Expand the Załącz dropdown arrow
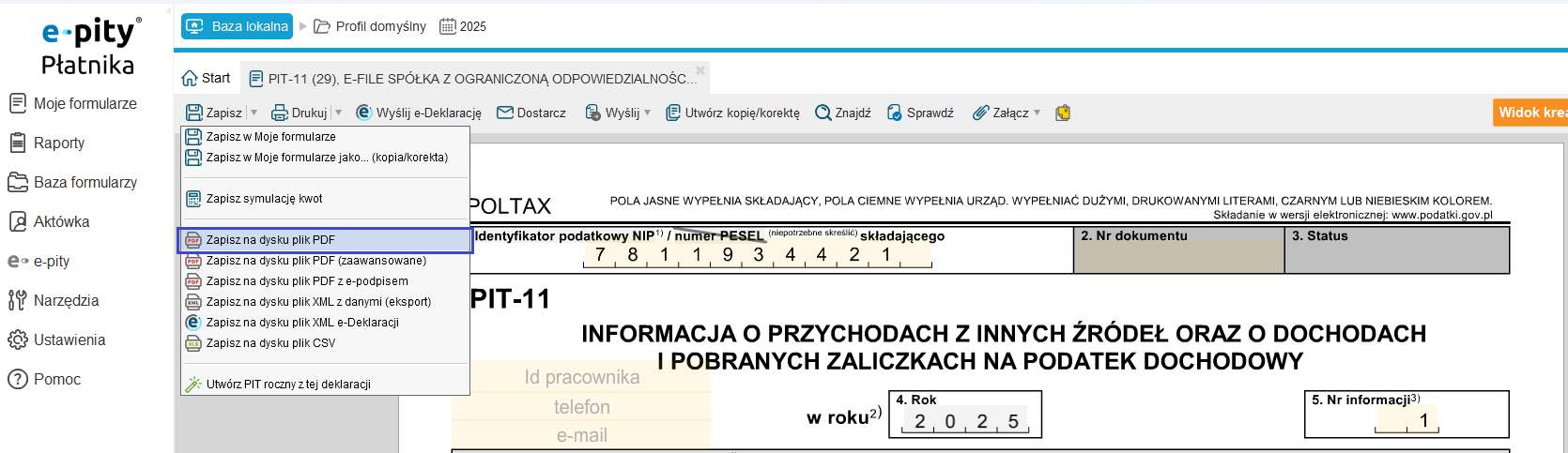The image size is (1568, 453). pos(1038,113)
